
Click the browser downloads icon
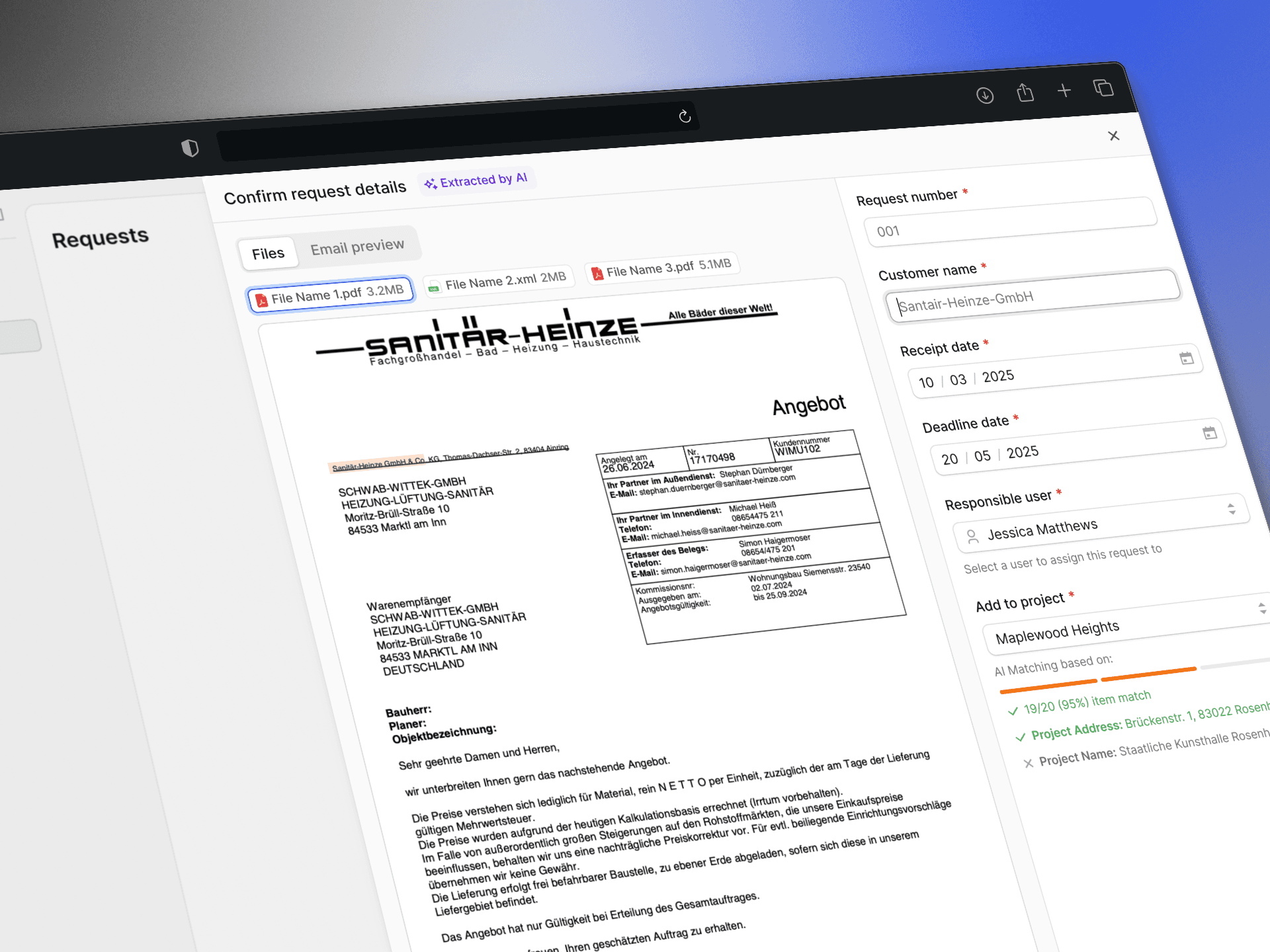click(x=985, y=95)
